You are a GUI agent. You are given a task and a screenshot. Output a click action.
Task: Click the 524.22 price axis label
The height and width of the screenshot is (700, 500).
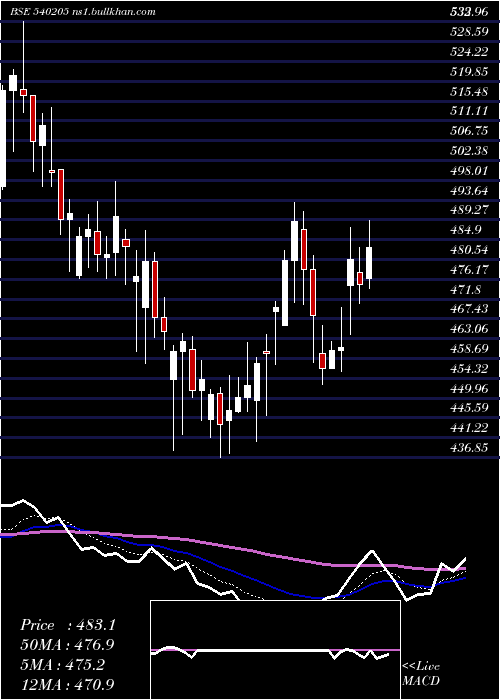pos(469,52)
